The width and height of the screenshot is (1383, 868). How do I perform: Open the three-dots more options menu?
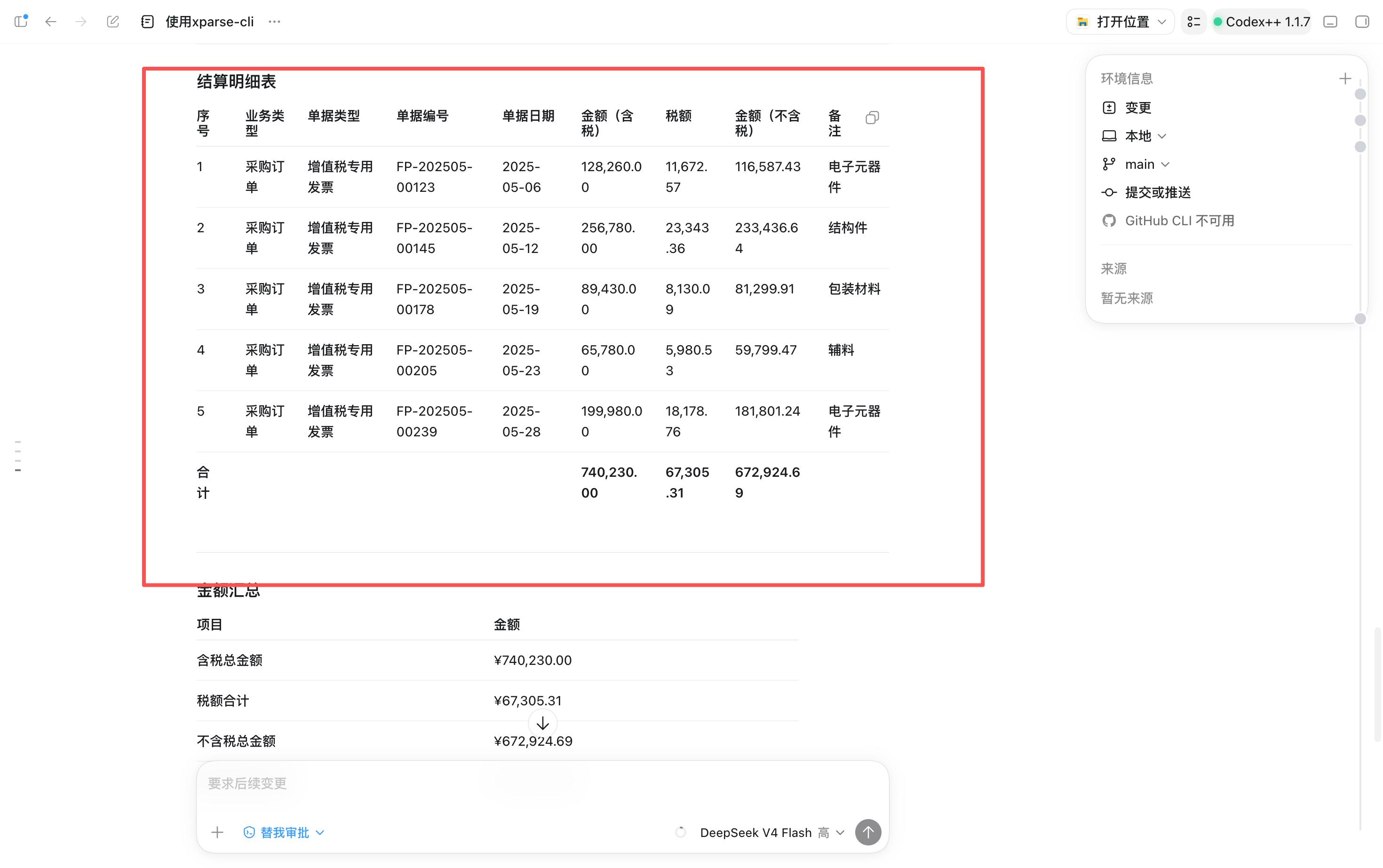[x=275, y=22]
